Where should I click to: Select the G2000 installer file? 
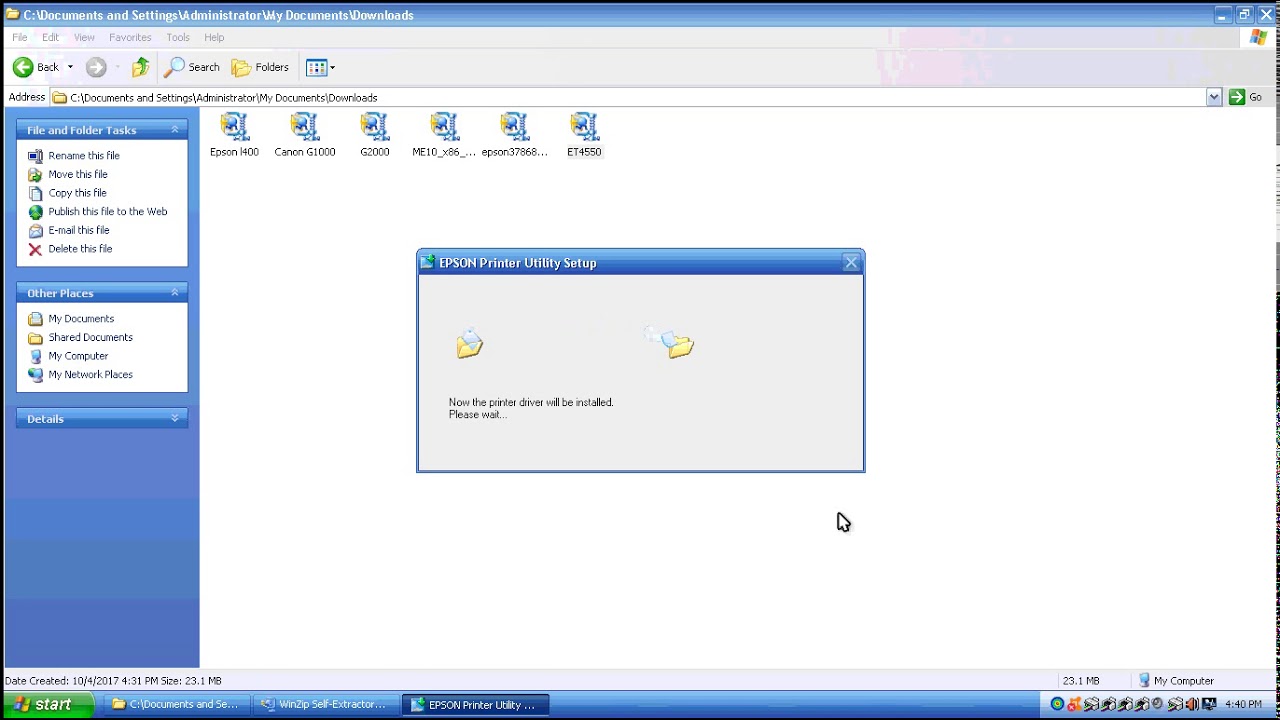pos(374,135)
